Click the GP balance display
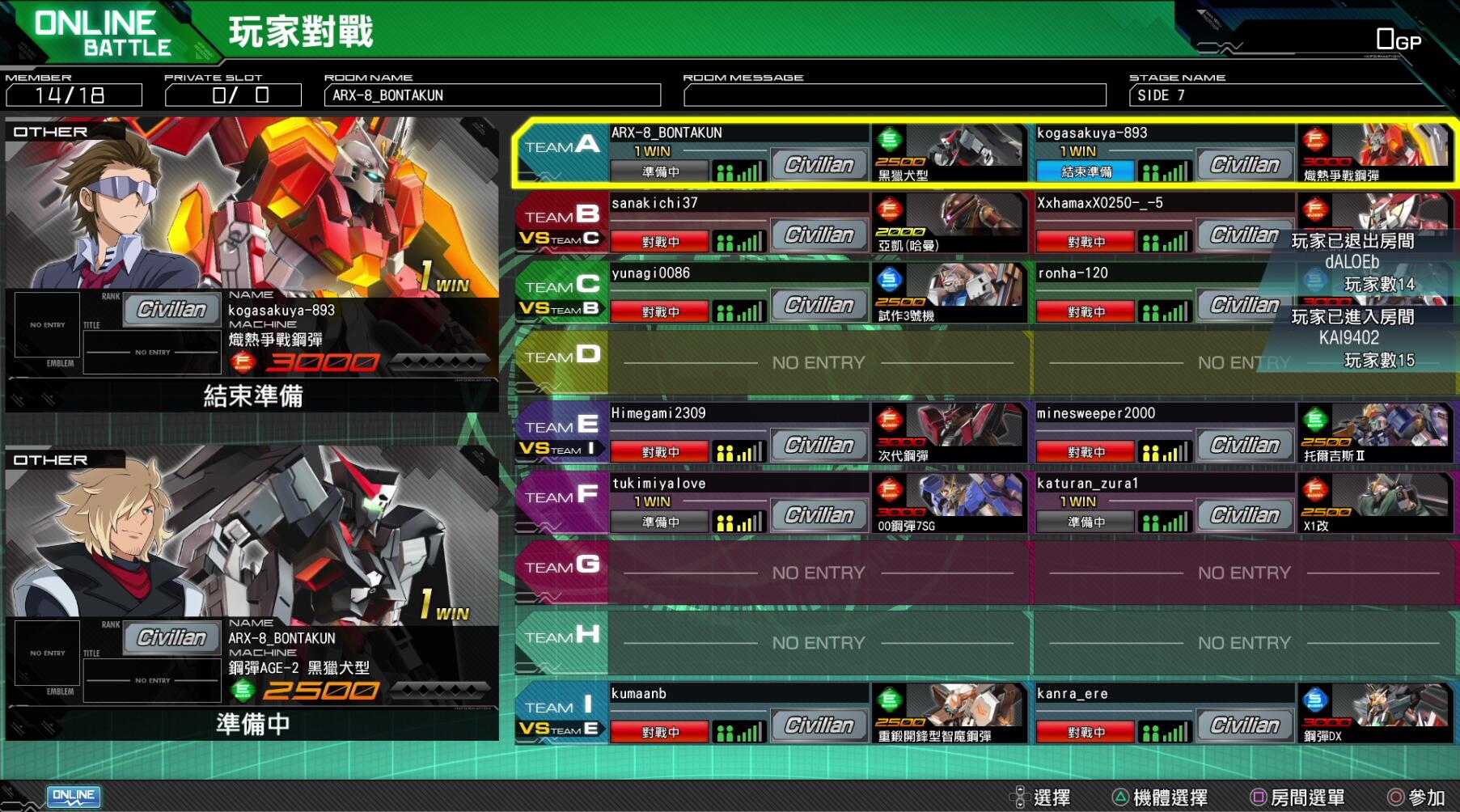The width and height of the screenshot is (1460, 812). coord(1399,40)
